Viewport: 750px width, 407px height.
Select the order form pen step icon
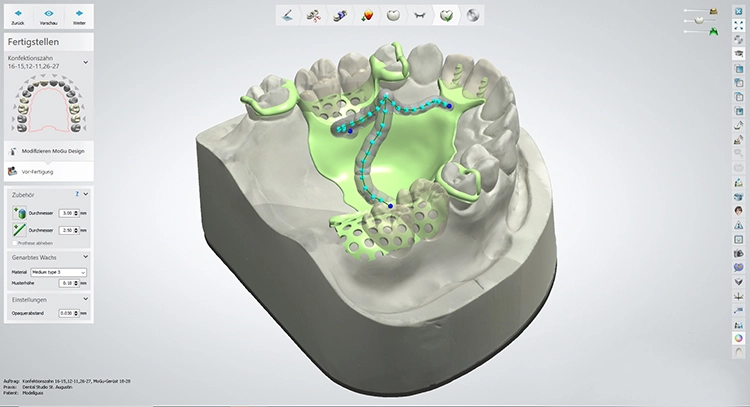tap(287, 15)
